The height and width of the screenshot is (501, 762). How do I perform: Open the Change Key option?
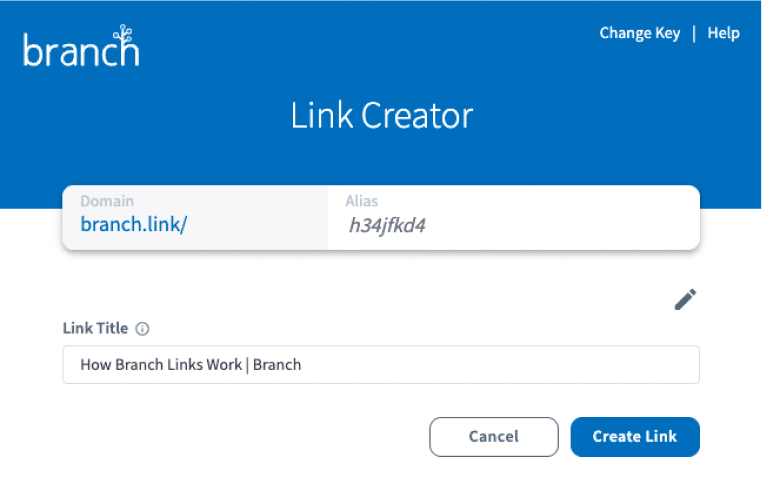click(640, 33)
